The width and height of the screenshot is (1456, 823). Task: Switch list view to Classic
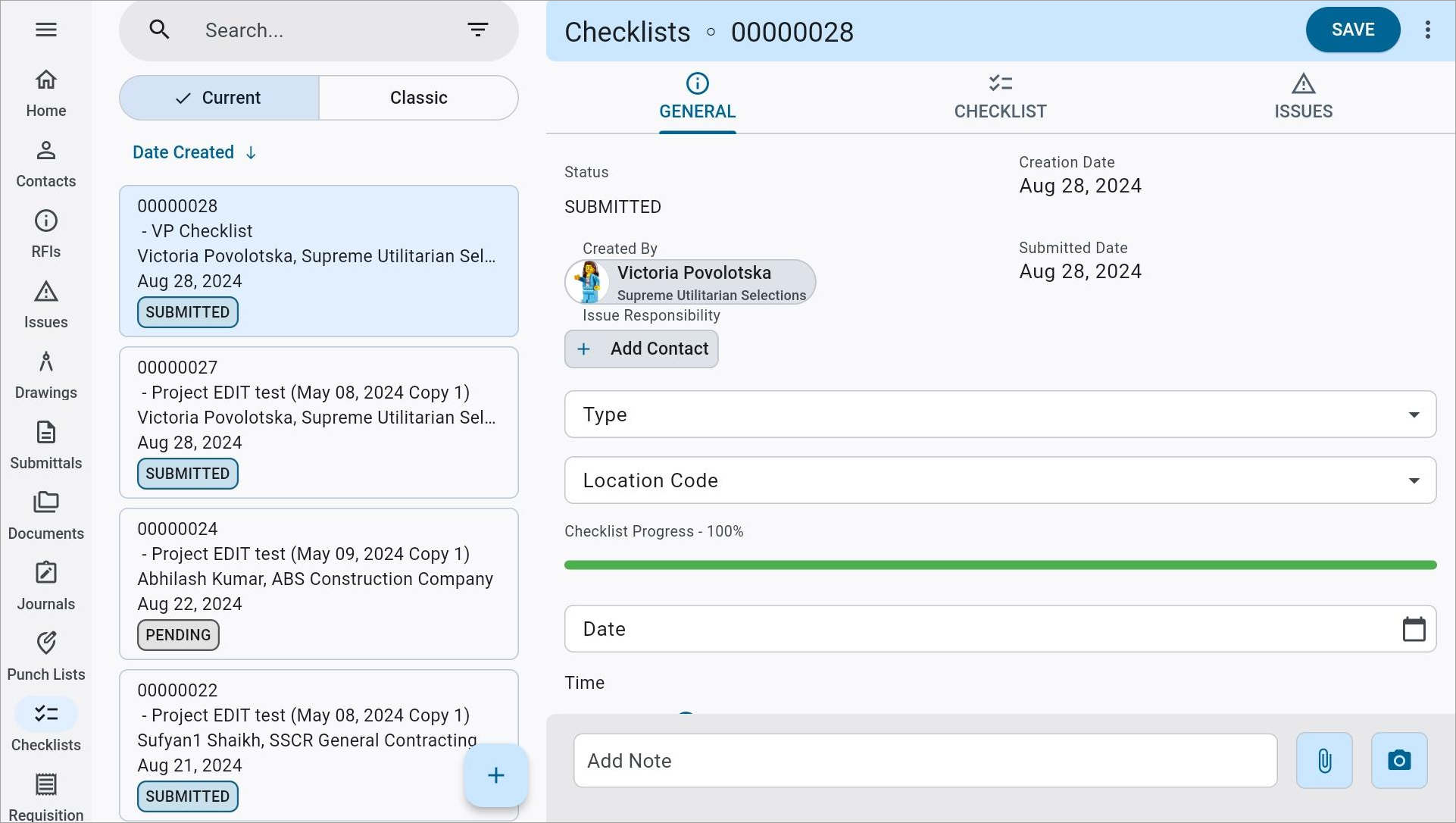418,98
